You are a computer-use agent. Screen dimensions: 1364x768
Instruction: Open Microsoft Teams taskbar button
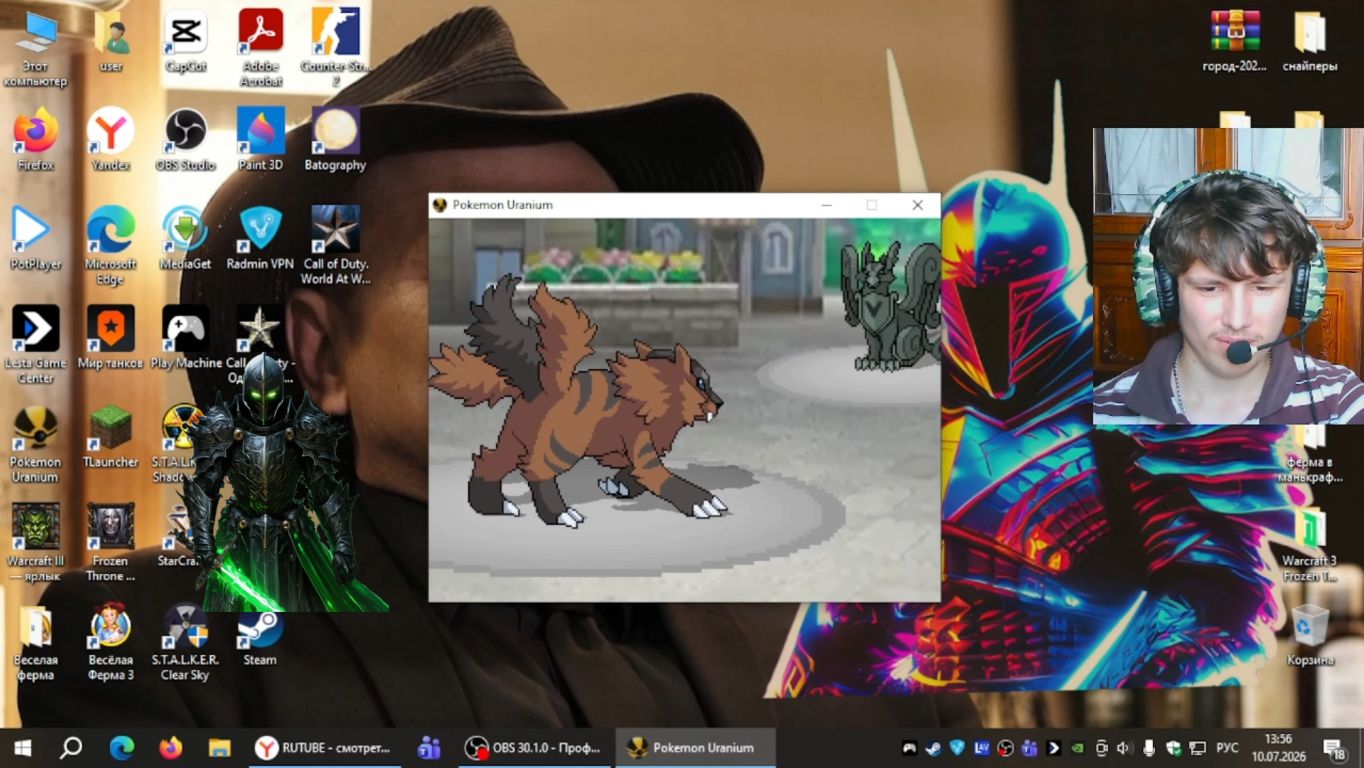(430, 748)
